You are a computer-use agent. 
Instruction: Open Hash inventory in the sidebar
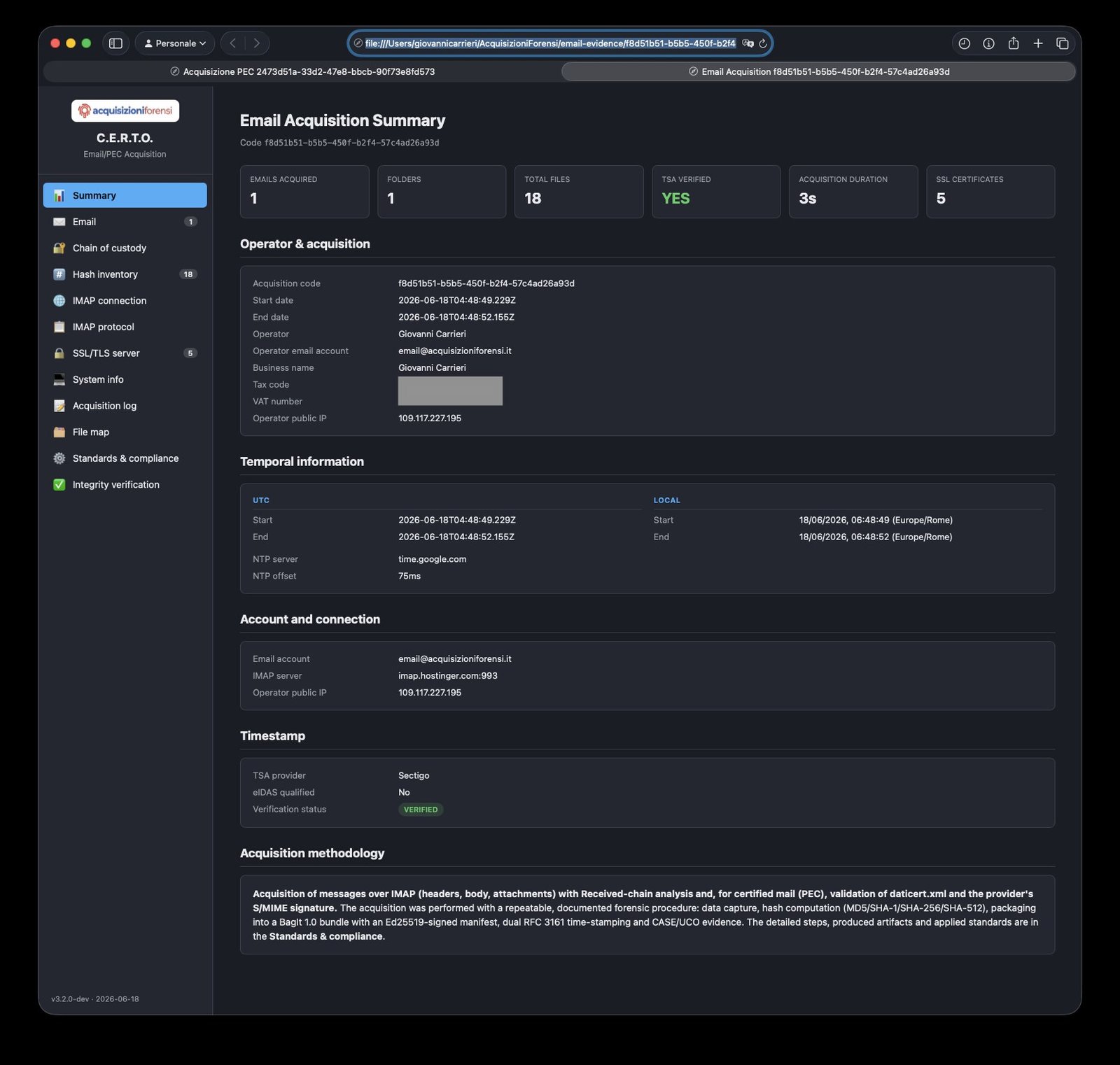point(125,274)
